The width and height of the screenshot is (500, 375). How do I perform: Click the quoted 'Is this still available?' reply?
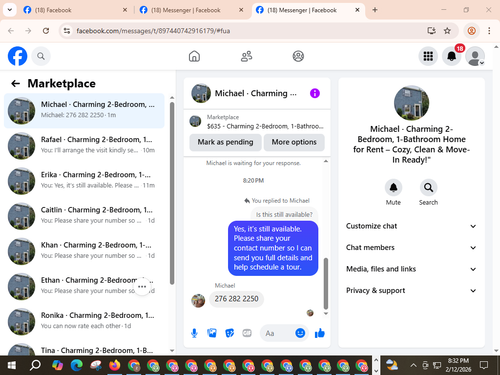[284, 214]
